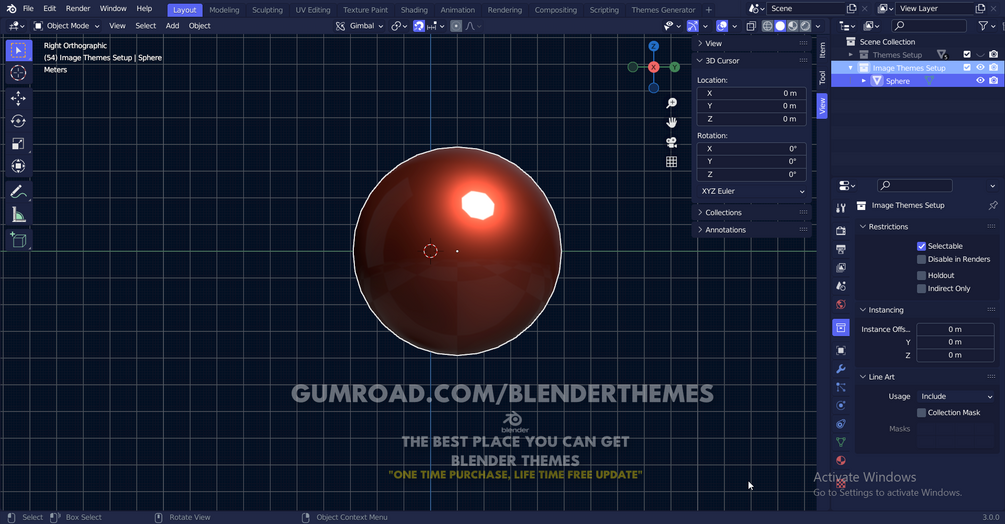The width and height of the screenshot is (1005, 524).
Task: Select the Annotate tool
Action: pyautogui.click(x=19, y=192)
